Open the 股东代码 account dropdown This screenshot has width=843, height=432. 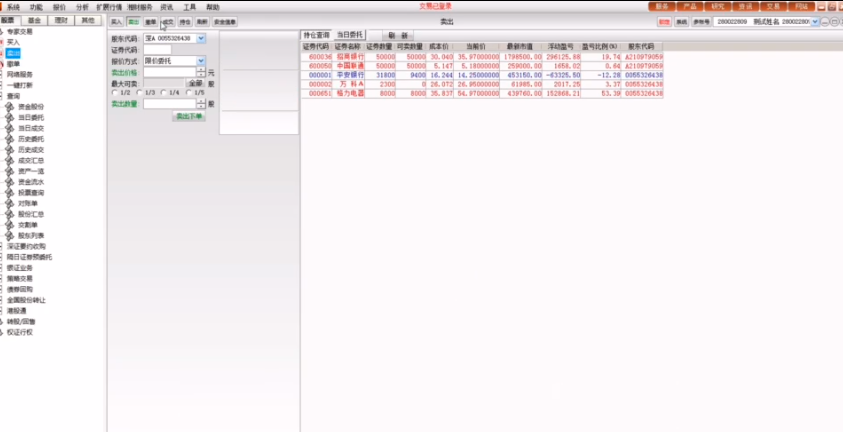pyautogui.click(x=201, y=38)
